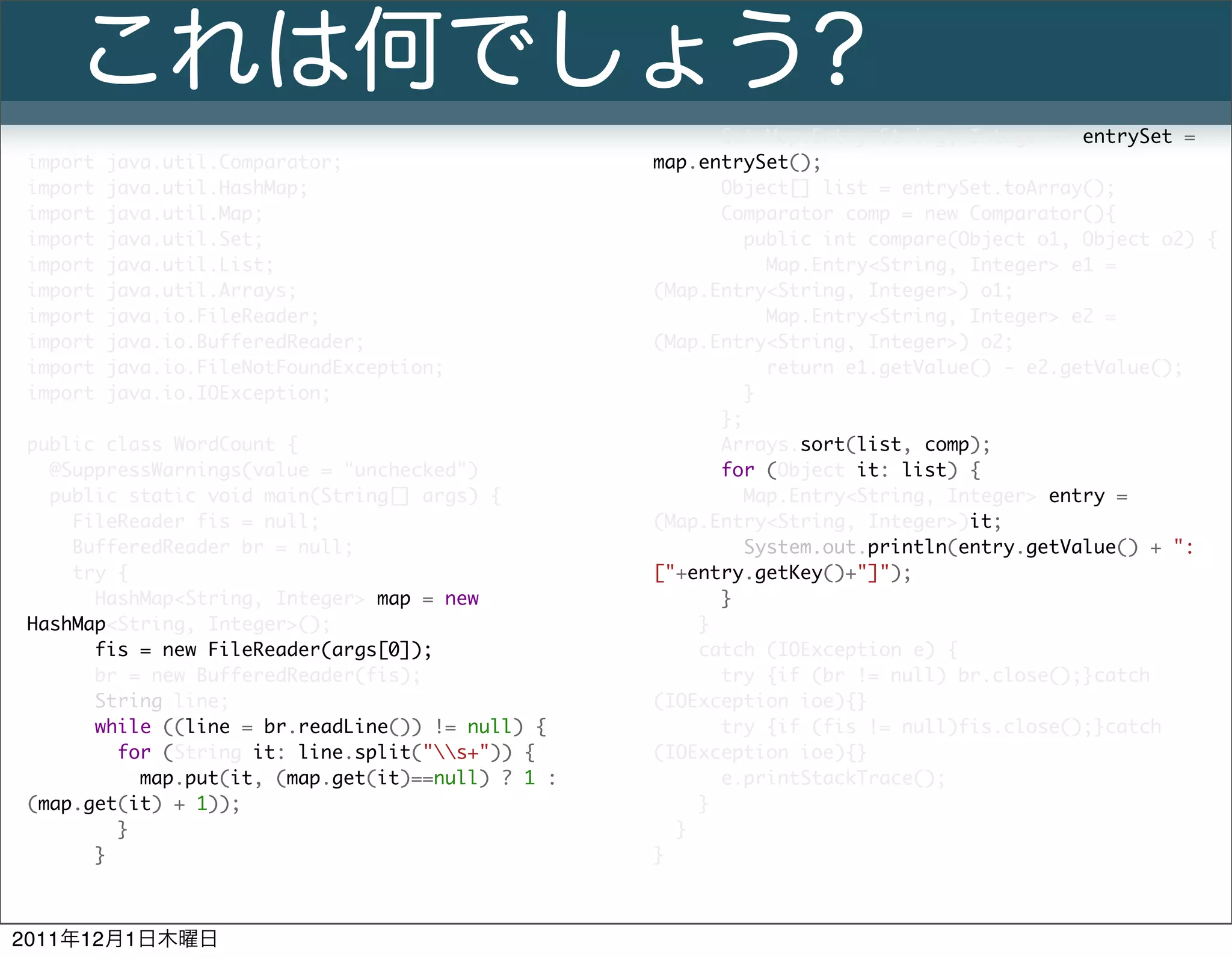Click the text '["+entry.getKey()+"]");'
Image resolution: width=1232 pixels, height=958 pixels.
[782, 573]
